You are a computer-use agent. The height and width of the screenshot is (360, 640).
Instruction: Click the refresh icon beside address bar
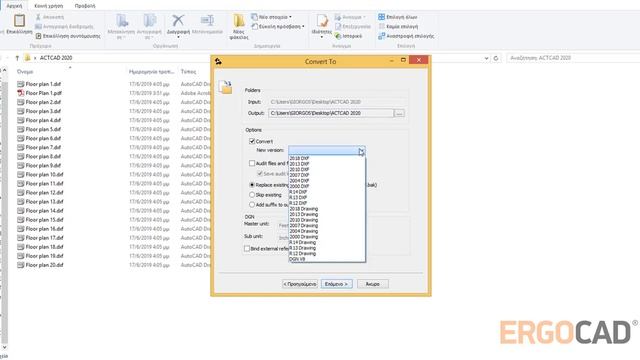click(x=496, y=58)
